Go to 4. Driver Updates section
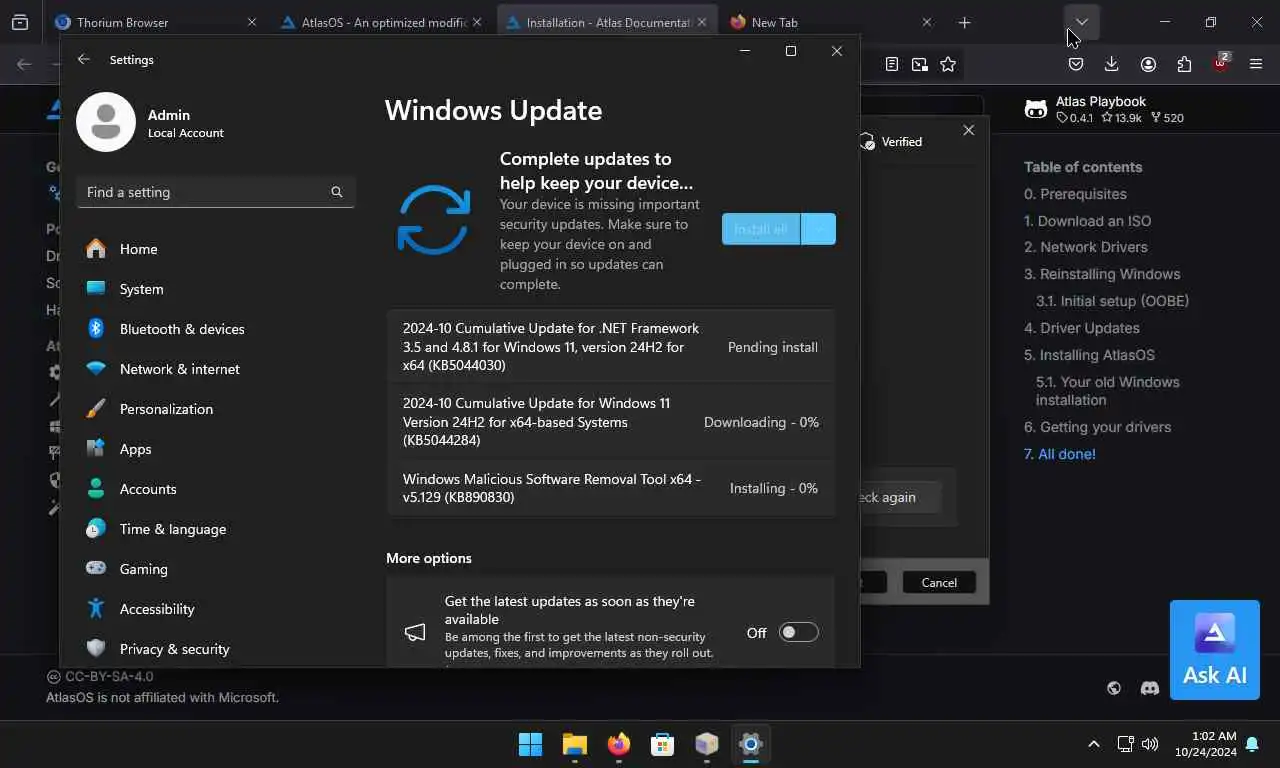The height and width of the screenshot is (768, 1280). click(1081, 328)
